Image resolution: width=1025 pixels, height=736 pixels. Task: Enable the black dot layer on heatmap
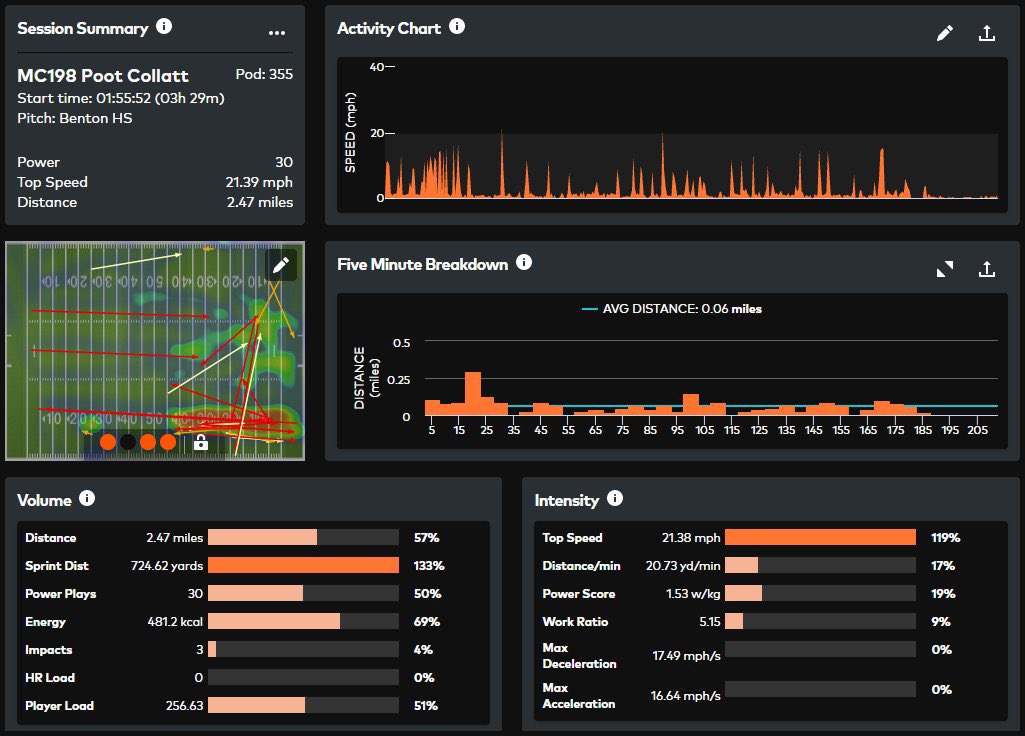[x=128, y=442]
